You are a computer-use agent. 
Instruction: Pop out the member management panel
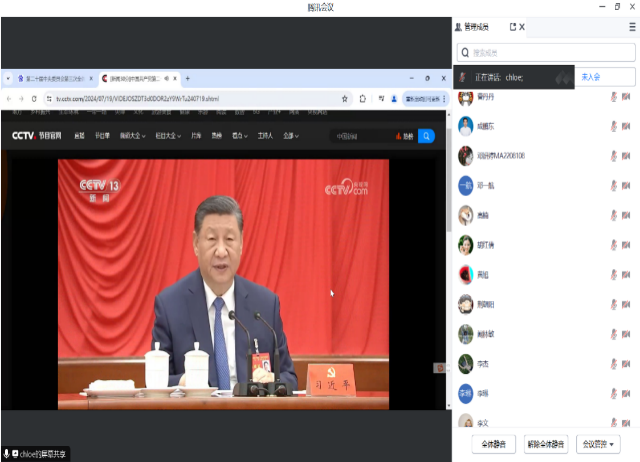pyautogui.click(x=513, y=27)
